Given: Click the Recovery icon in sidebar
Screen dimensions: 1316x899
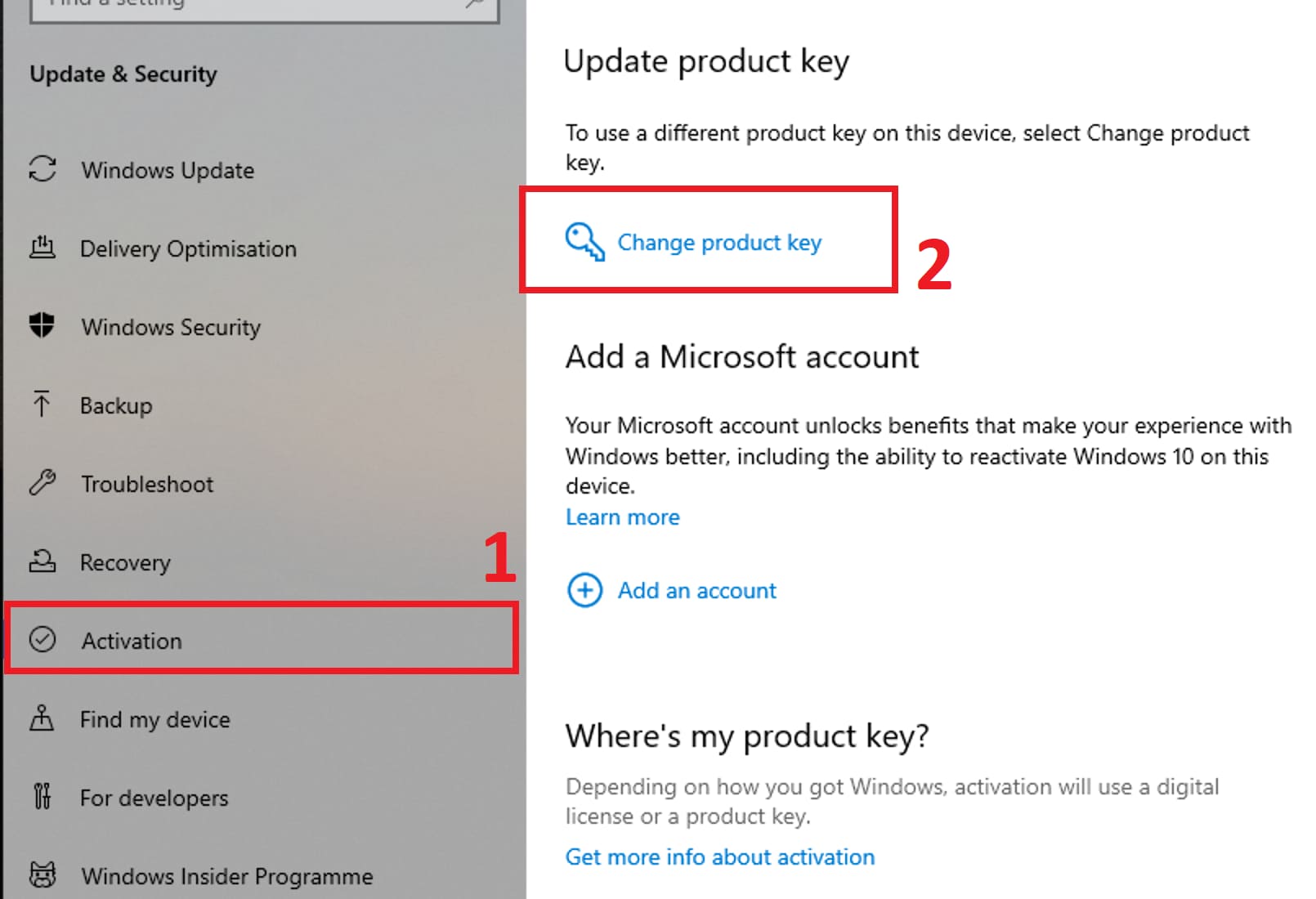Looking at the screenshot, I should 43,561.
